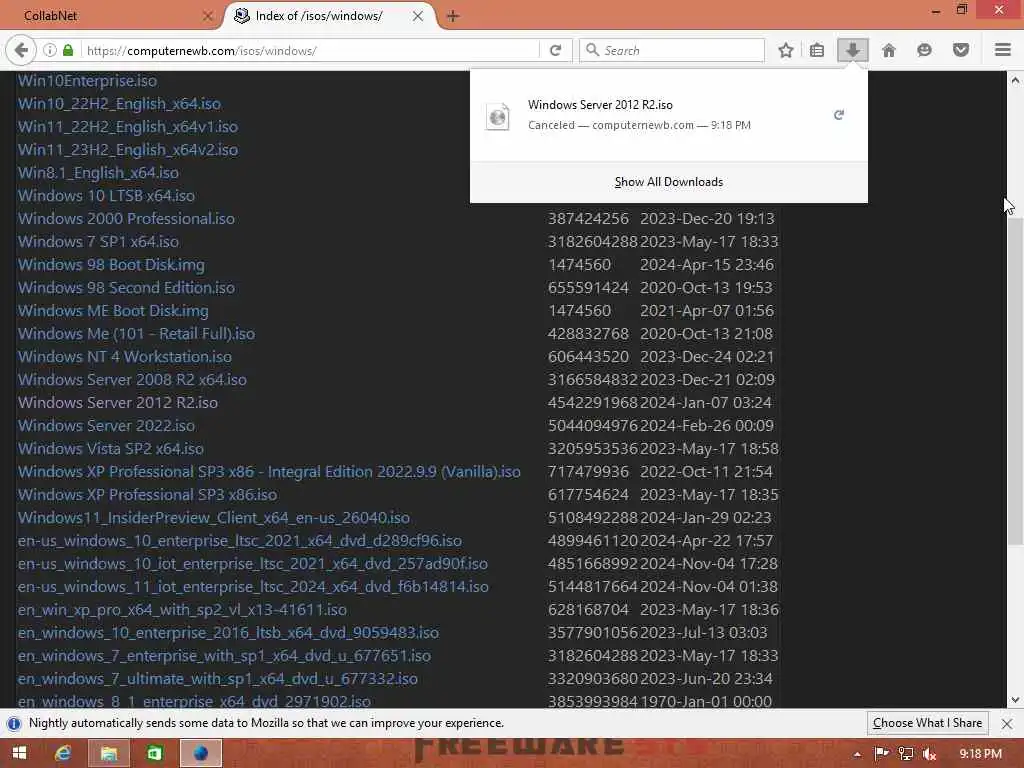Viewport: 1024px width, 768px height.
Task: Open the Pocket icon in the toolbar
Action: (961, 50)
